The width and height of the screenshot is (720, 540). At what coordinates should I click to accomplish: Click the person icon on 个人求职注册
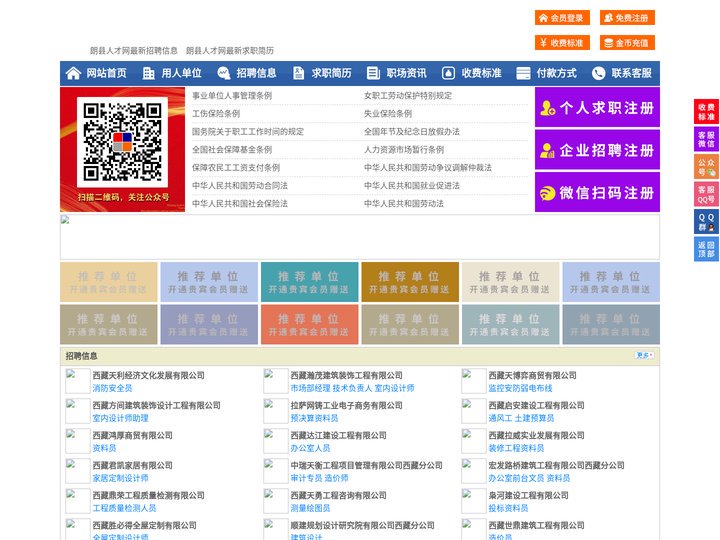coord(547,108)
